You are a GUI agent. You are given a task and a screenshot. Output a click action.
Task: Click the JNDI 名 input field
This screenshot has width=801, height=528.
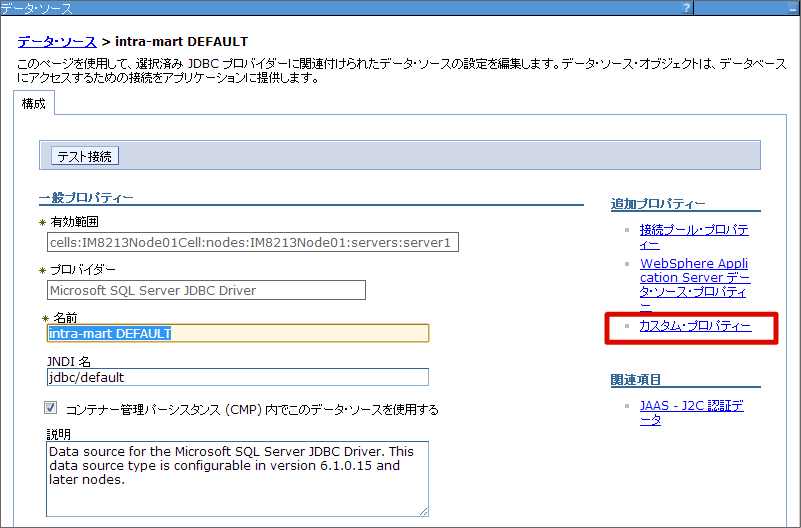coord(238,377)
